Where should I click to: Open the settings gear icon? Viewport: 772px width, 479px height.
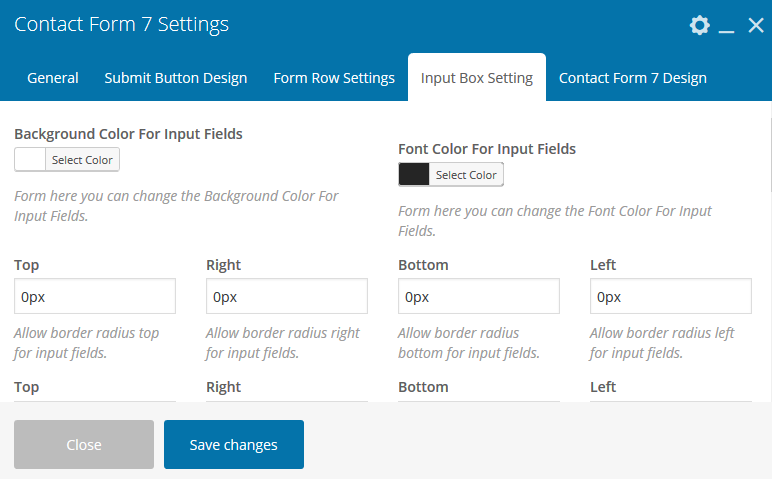(x=700, y=25)
